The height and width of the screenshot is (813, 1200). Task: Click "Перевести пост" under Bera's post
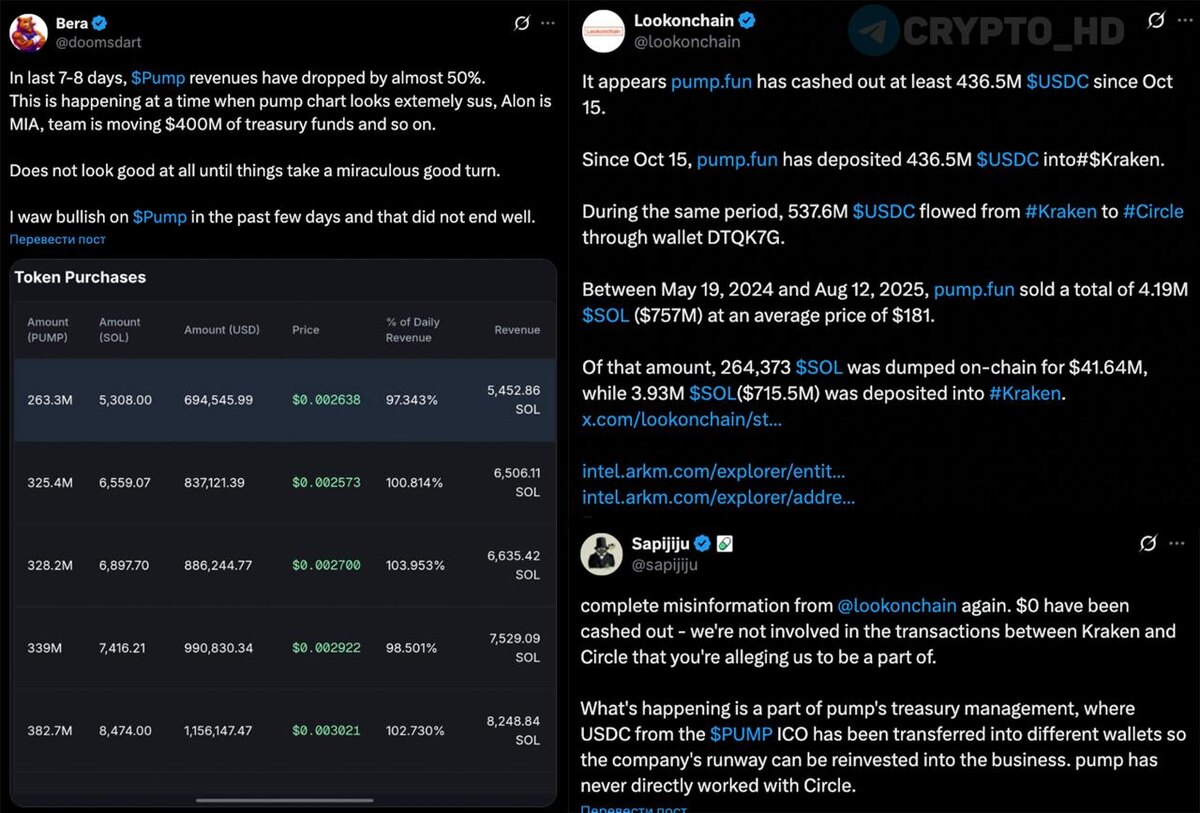coord(57,240)
